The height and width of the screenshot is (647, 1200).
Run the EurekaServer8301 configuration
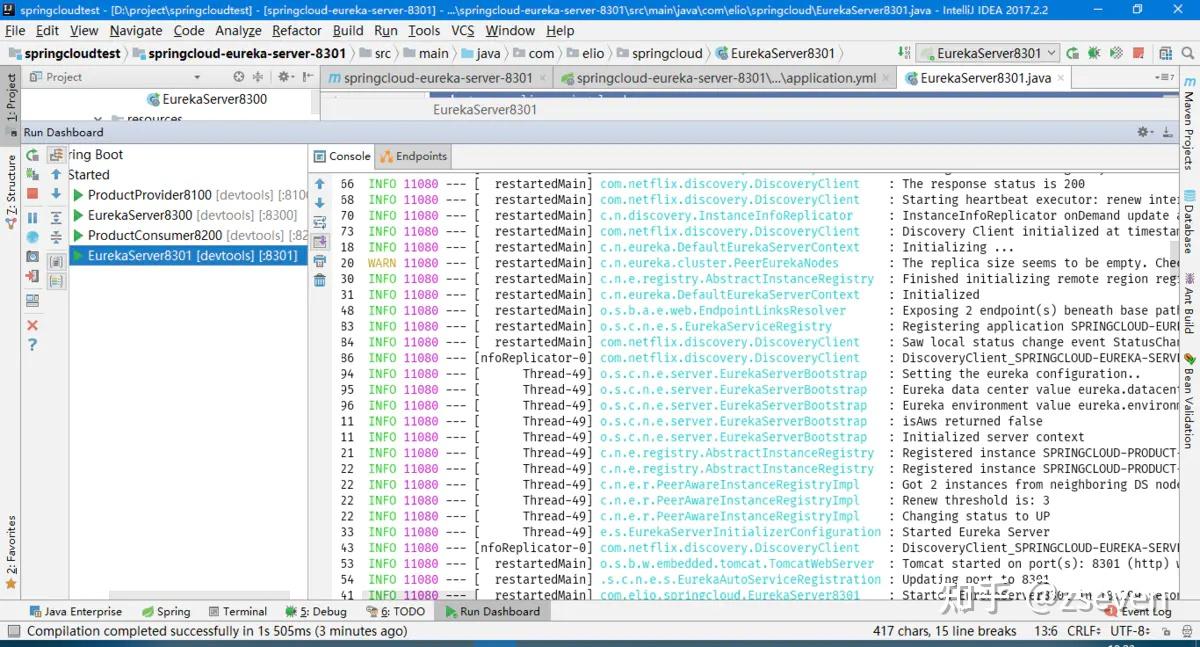pyautogui.click(x=1072, y=53)
